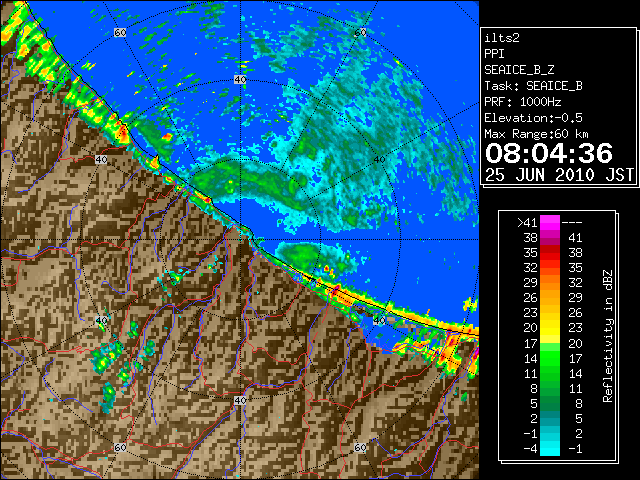Image resolution: width=640 pixels, height=480 pixels.
Task: Pick the red 35–38 dBZ color band
Action: click(550, 253)
